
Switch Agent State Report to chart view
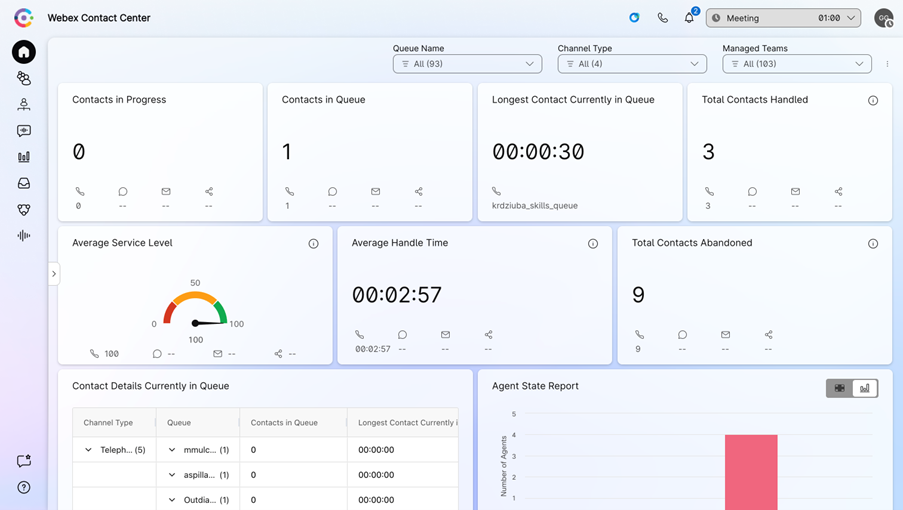pyautogui.click(x=865, y=389)
